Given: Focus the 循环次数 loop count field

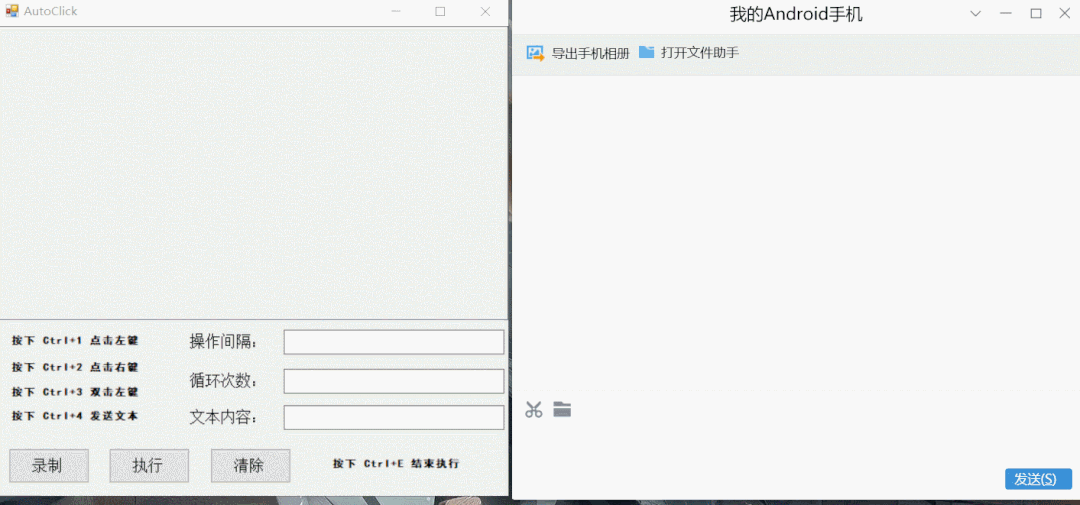Looking at the screenshot, I should point(394,381).
